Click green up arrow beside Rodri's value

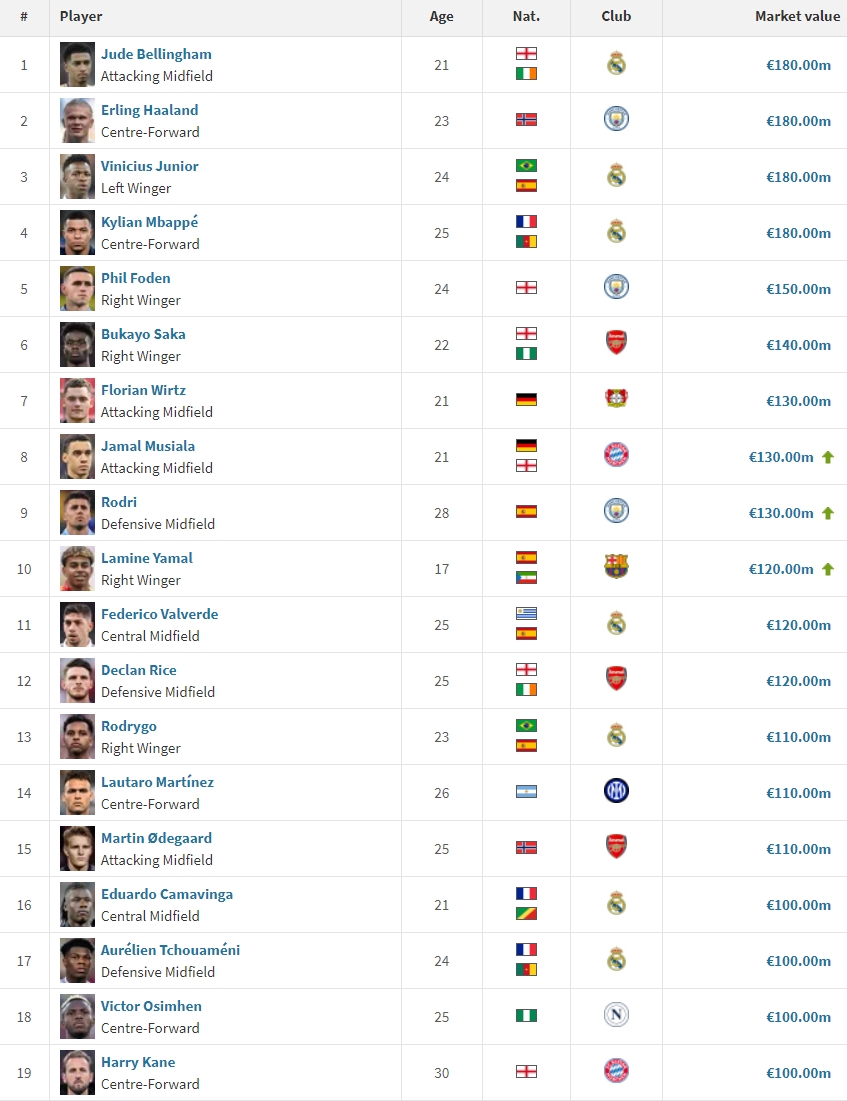point(827,513)
